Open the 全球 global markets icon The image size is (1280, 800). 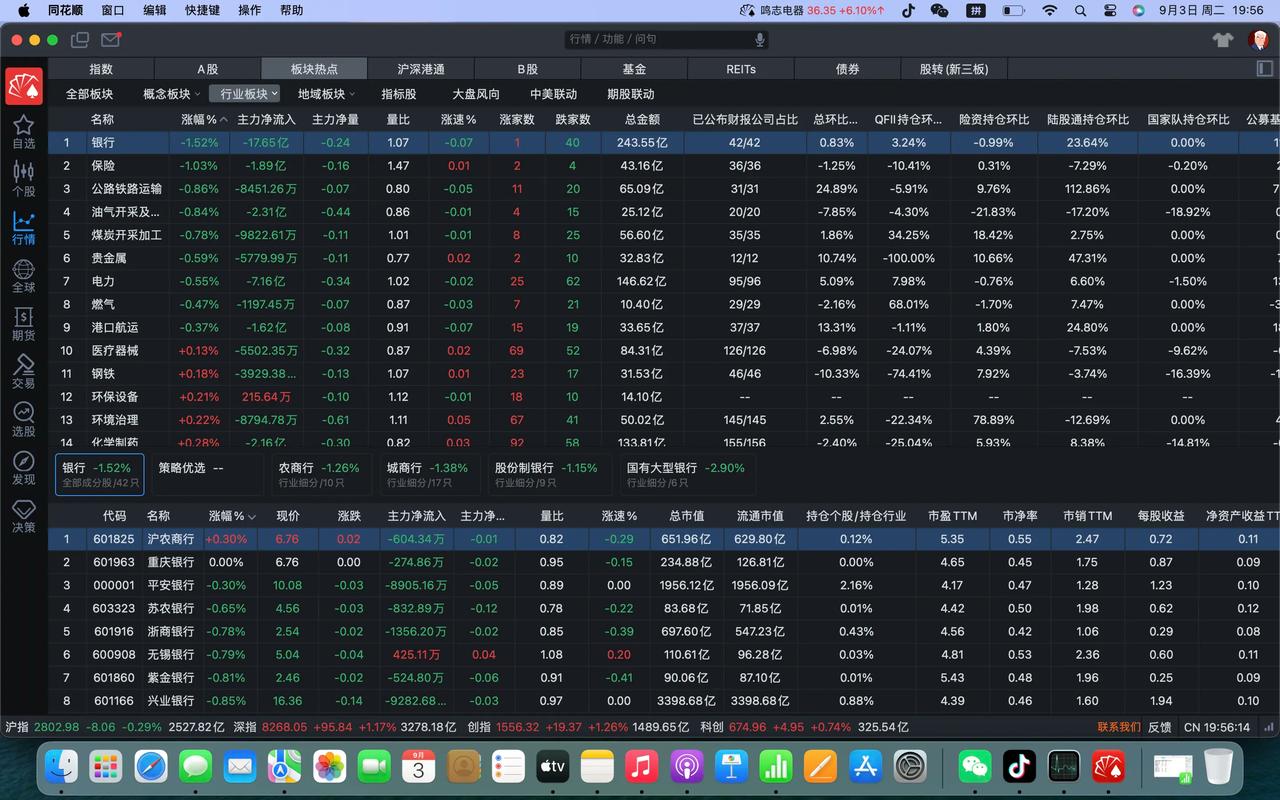[x=22, y=272]
